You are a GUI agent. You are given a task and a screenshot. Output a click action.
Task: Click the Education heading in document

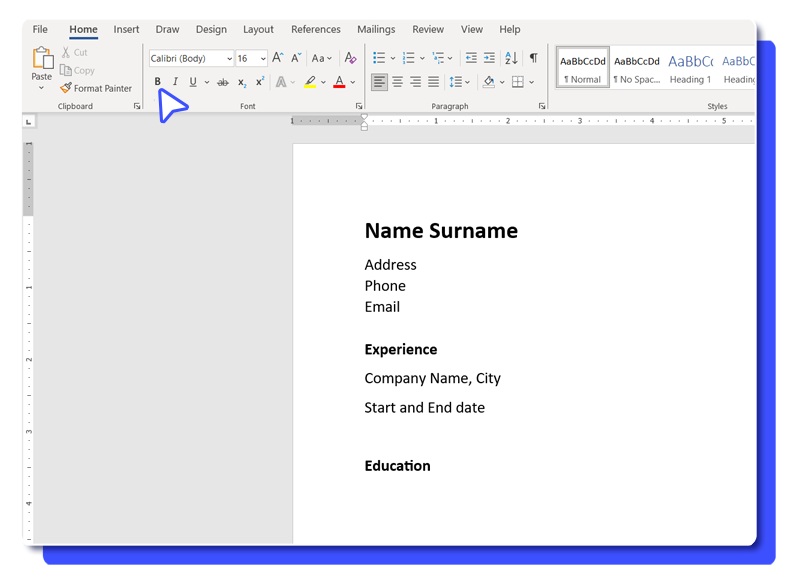click(397, 466)
